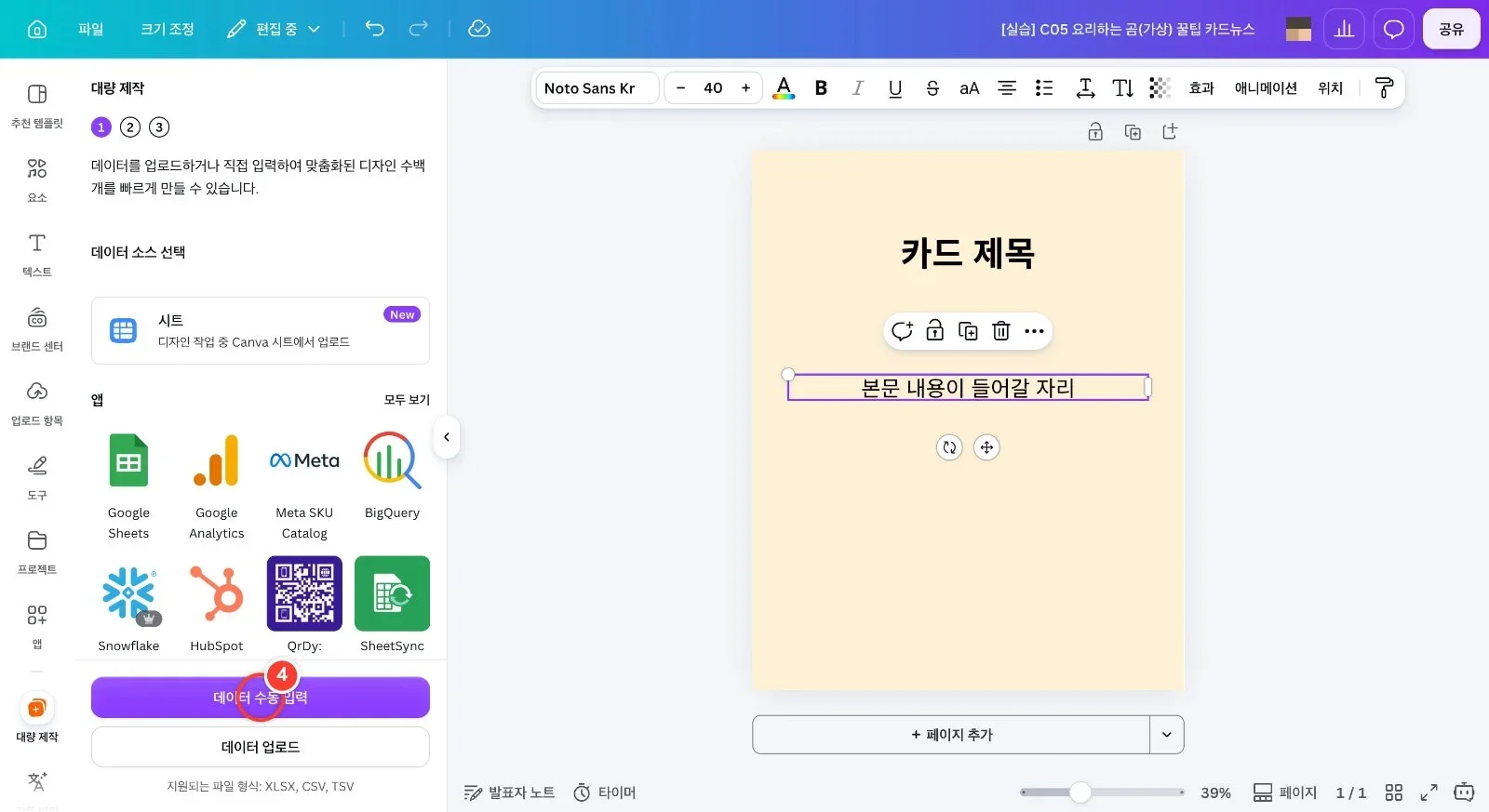The image size is (1489, 812).
Task: Collapse the side panel with arrow
Action: 447,437
